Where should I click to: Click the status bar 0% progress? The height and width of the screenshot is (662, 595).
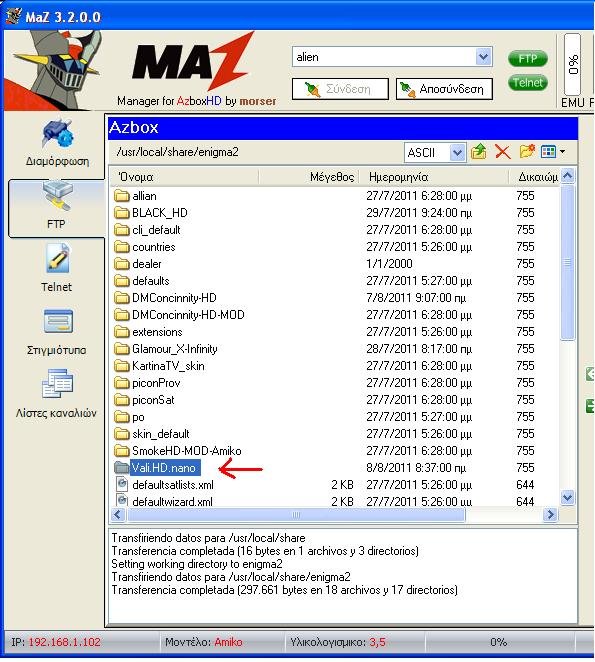[499, 642]
